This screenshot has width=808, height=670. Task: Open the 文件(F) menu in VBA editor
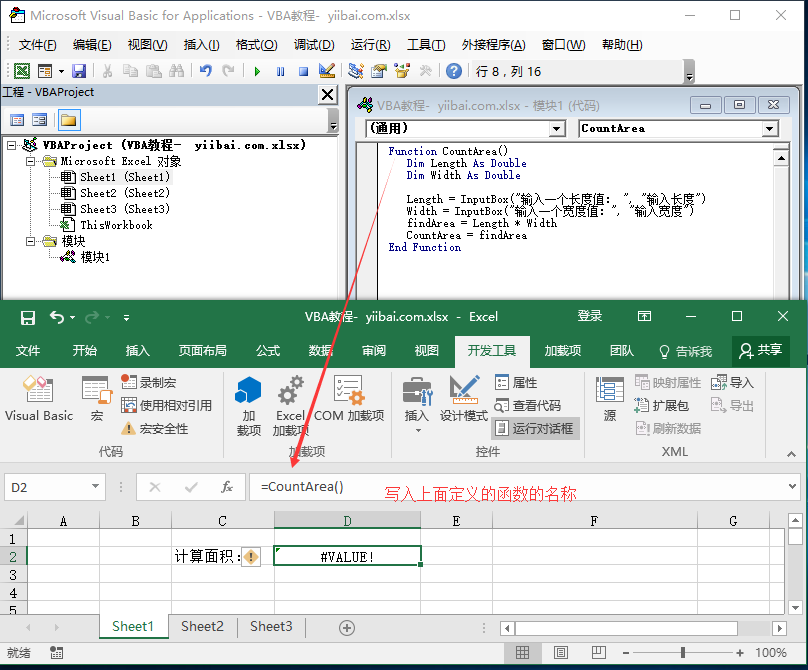coord(37,45)
